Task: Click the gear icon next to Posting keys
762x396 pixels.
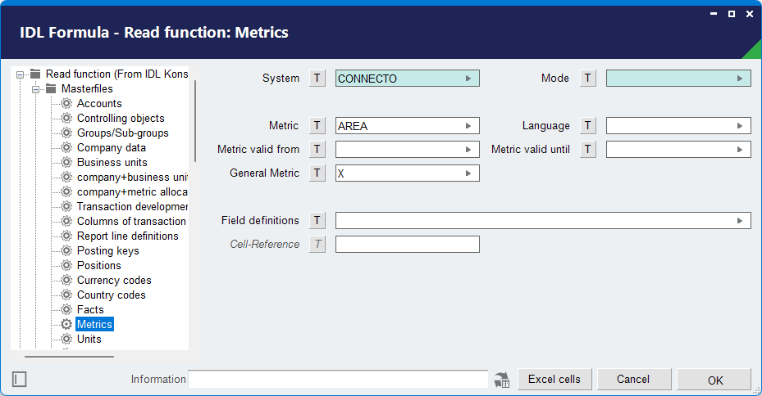Action: (67, 250)
